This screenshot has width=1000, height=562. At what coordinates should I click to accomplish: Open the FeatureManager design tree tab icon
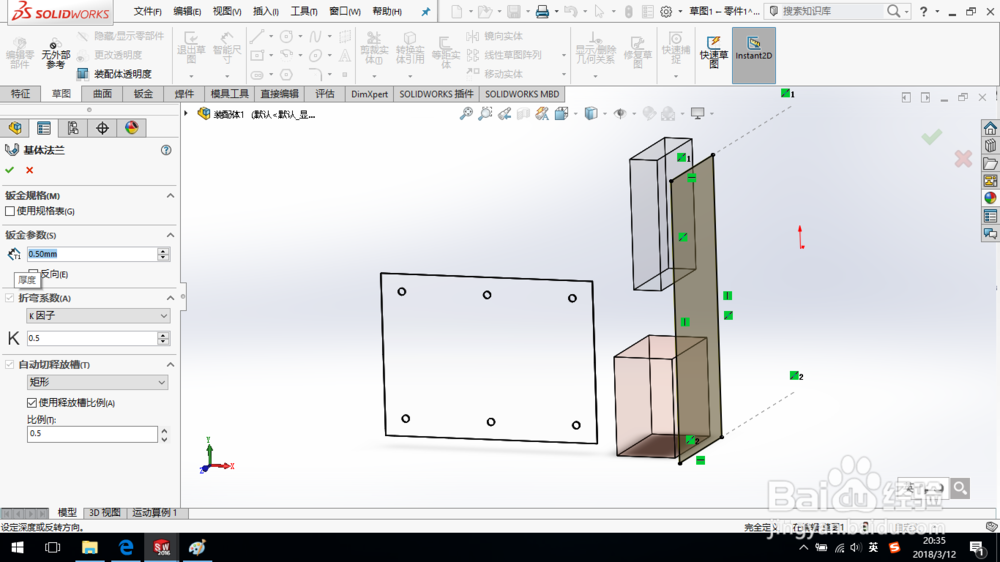click(15, 128)
